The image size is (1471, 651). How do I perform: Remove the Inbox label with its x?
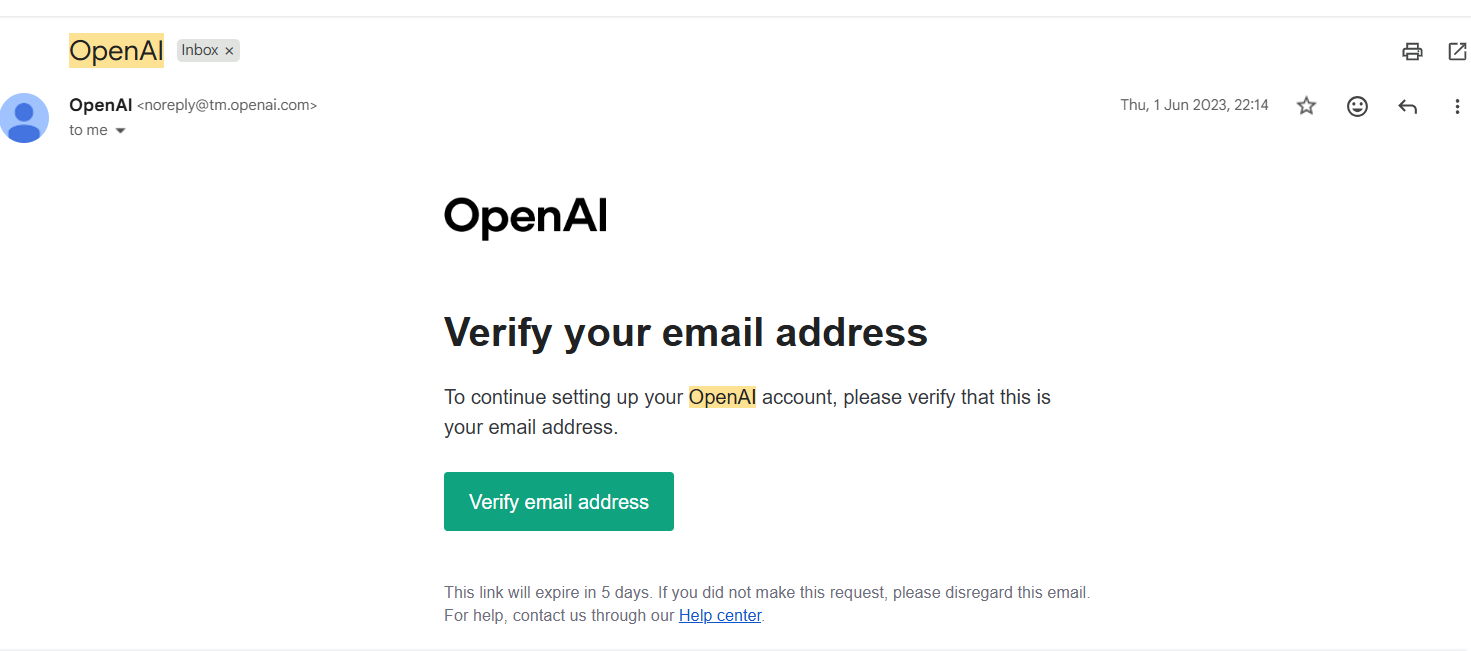(229, 51)
